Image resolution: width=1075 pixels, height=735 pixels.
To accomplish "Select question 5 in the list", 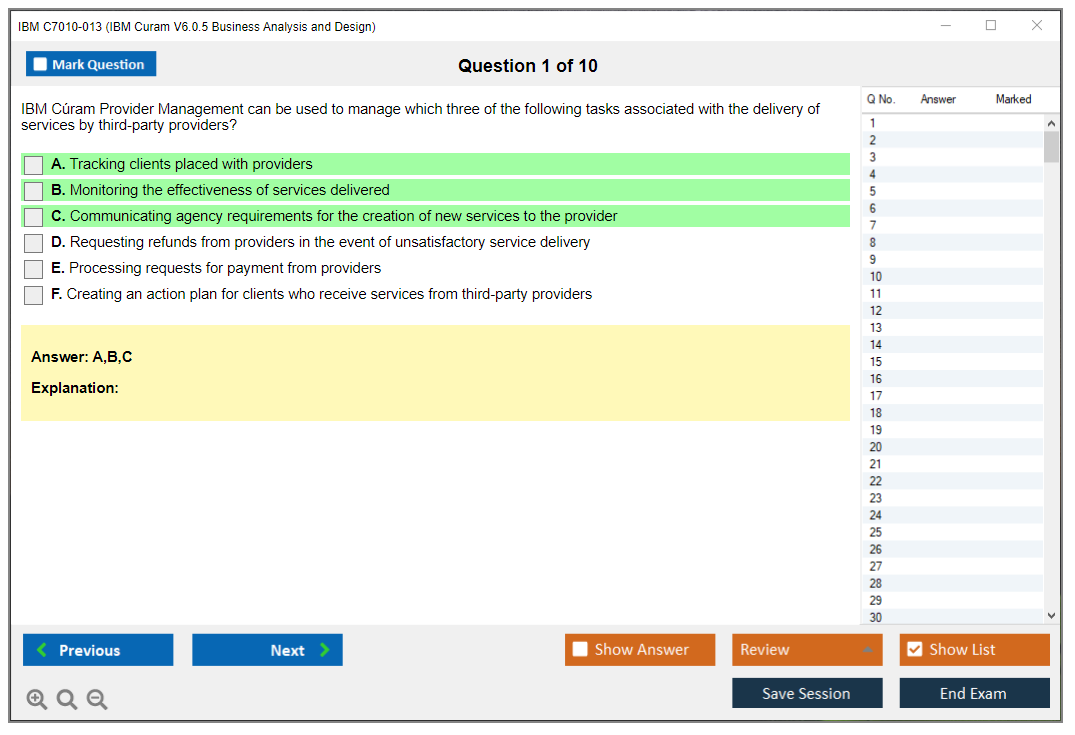I will point(873,191).
